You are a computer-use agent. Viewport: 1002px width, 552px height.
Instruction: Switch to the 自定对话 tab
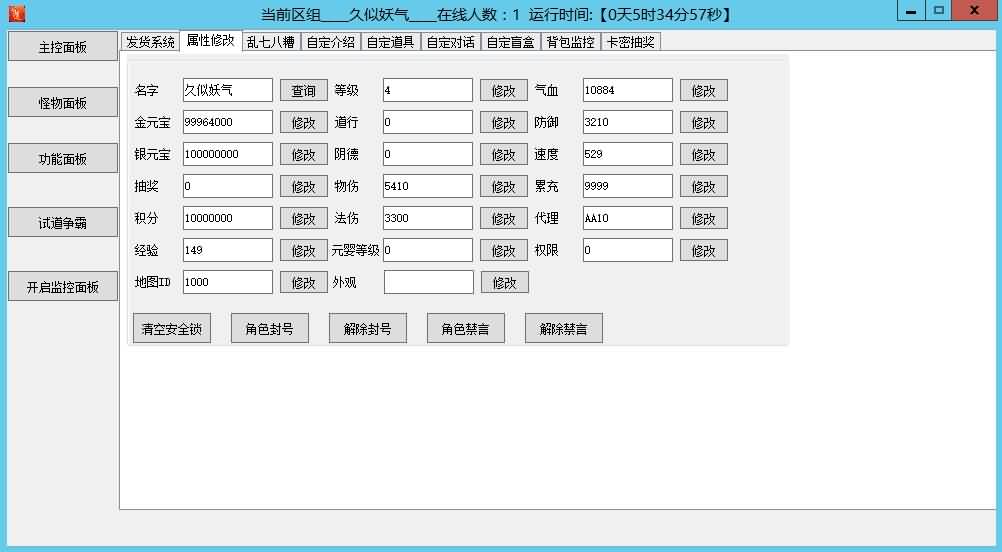coord(451,42)
